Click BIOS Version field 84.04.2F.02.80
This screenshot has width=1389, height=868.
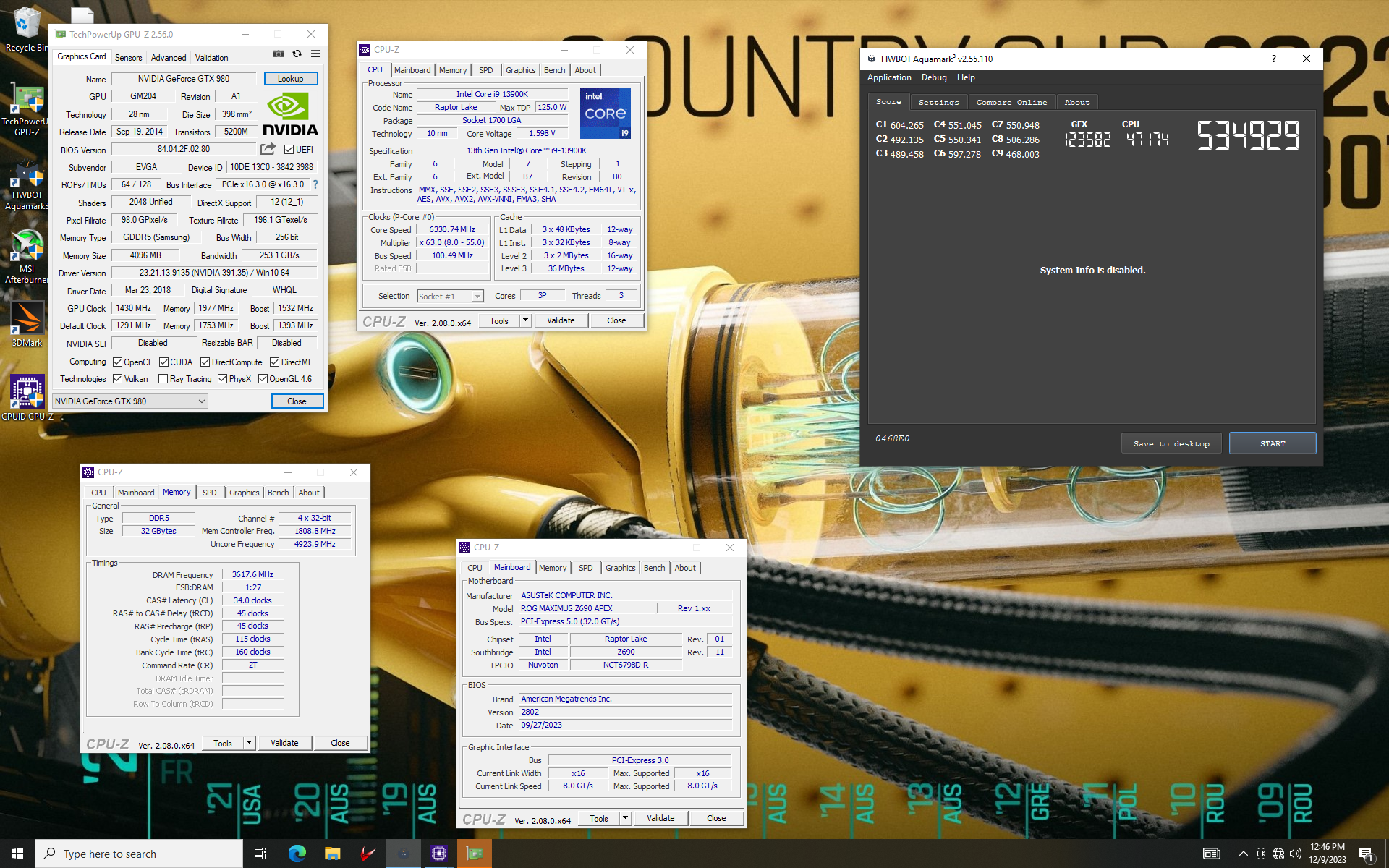pyautogui.click(x=184, y=149)
